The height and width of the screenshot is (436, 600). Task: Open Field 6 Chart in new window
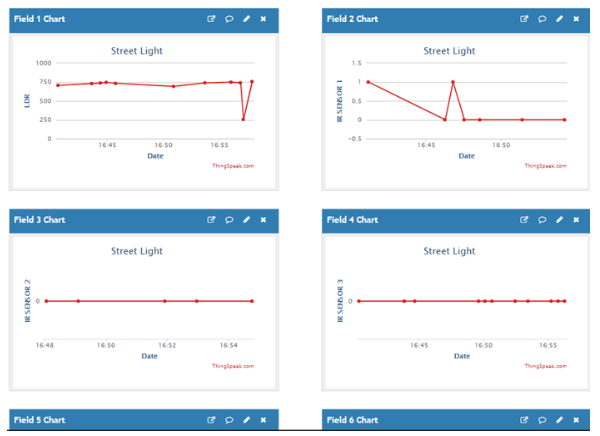pos(524,420)
